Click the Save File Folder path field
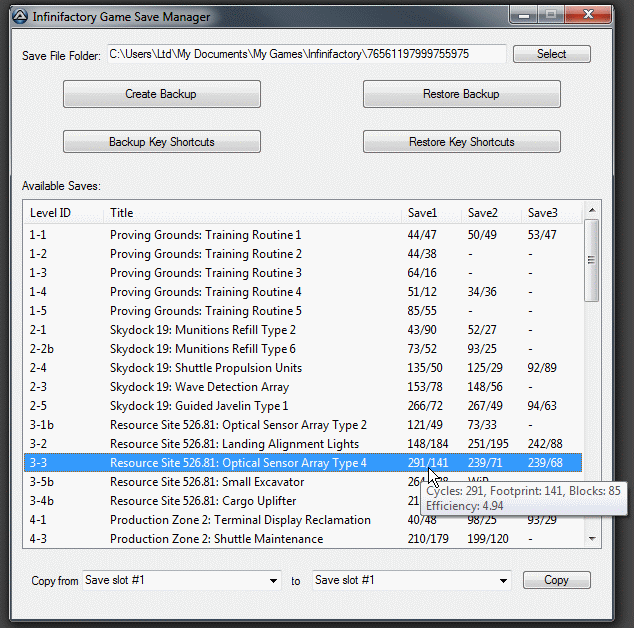The height and width of the screenshot is (628, 634). point(307,54)
